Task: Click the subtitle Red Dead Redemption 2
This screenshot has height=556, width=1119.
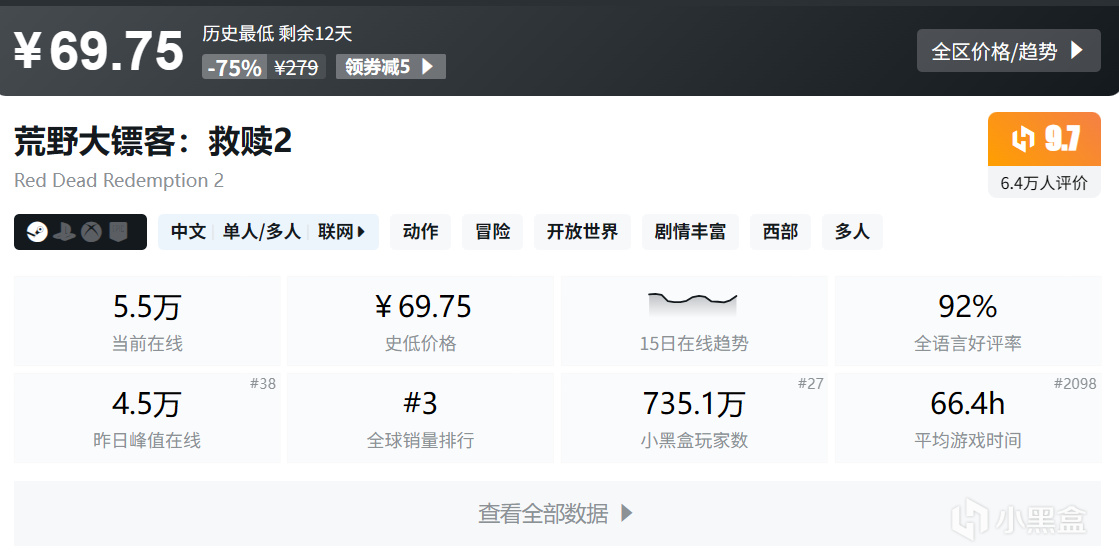Action: point(119,181)
